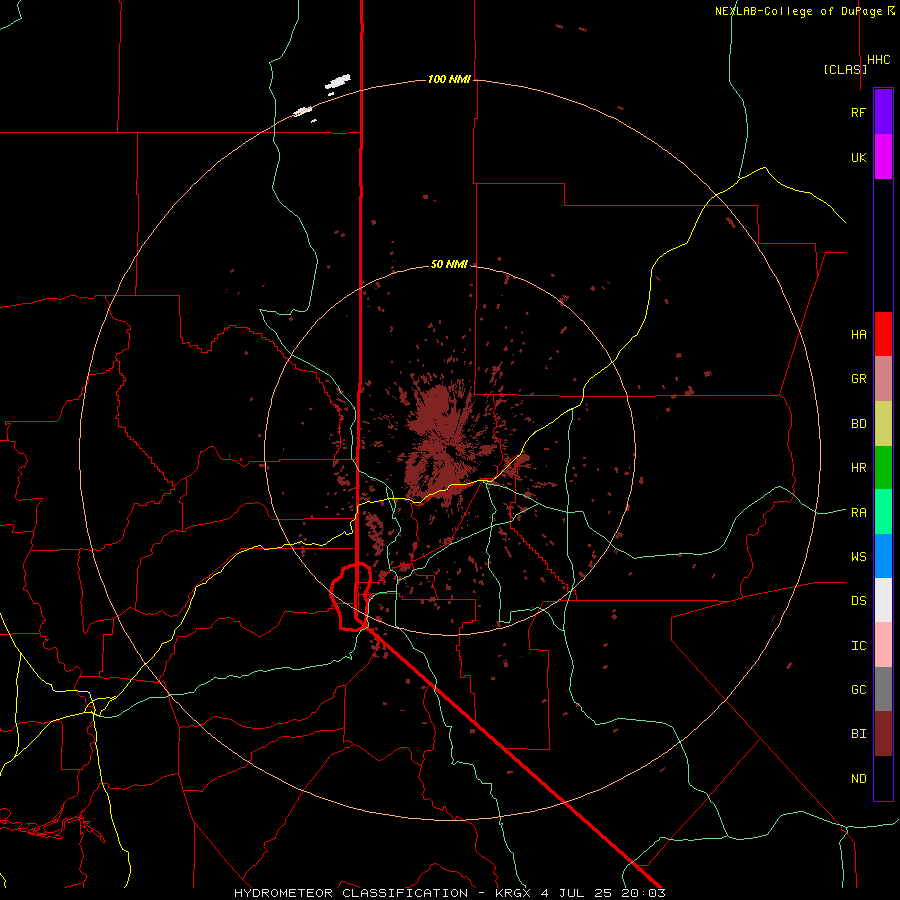Screen dimensions: 900x900
Task: Click the RF legend label
Action: point(858,112)
